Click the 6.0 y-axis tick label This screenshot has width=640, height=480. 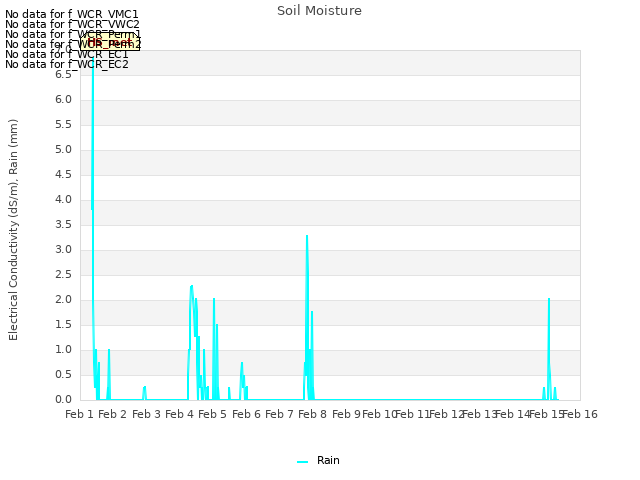click(63, 100)
